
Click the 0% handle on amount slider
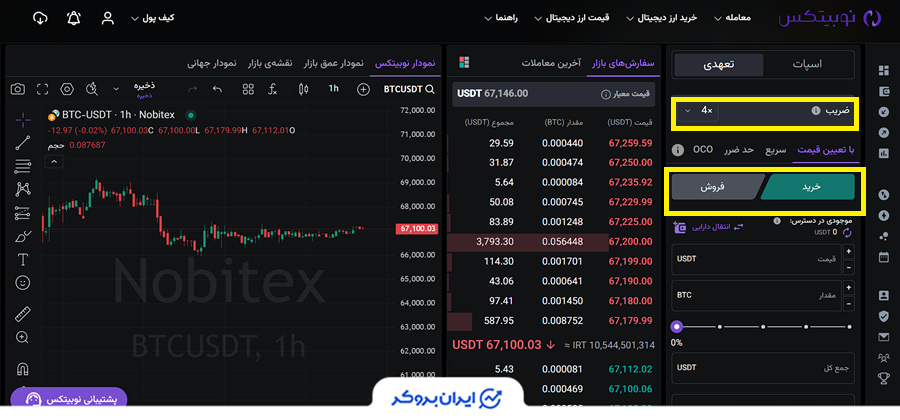(677, 326)
